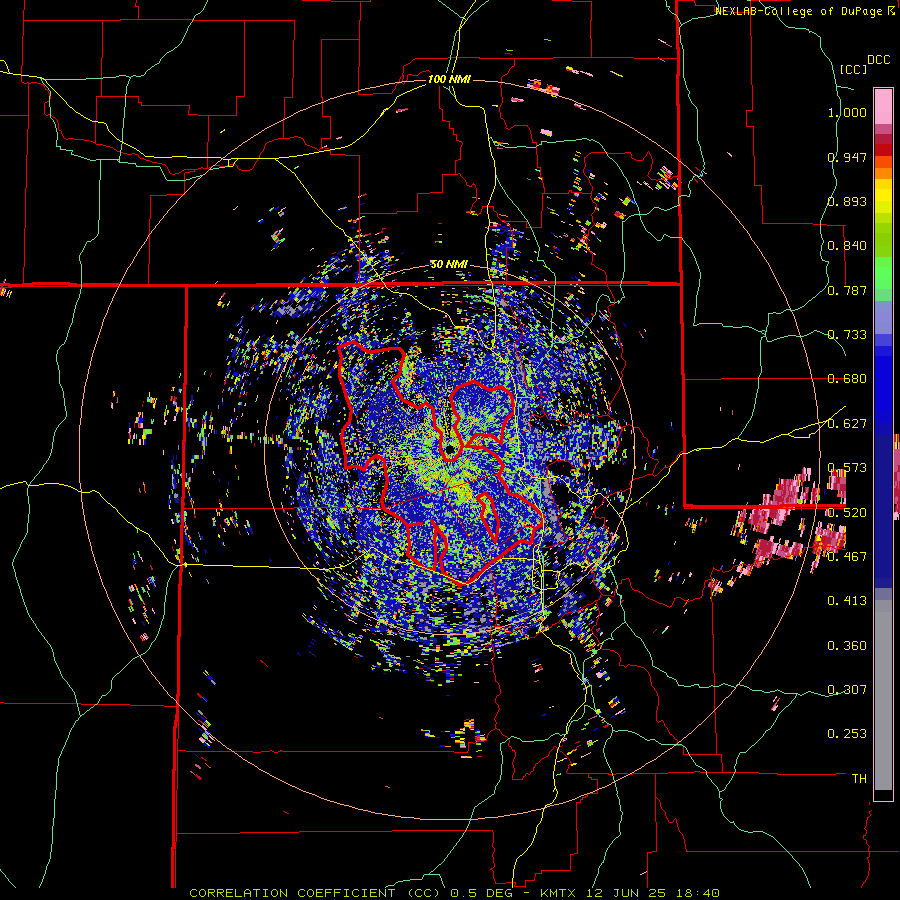This screenshot has width=900, height=900.
Task: Select the 0.253 legend value
Action: tap(847, 734)
